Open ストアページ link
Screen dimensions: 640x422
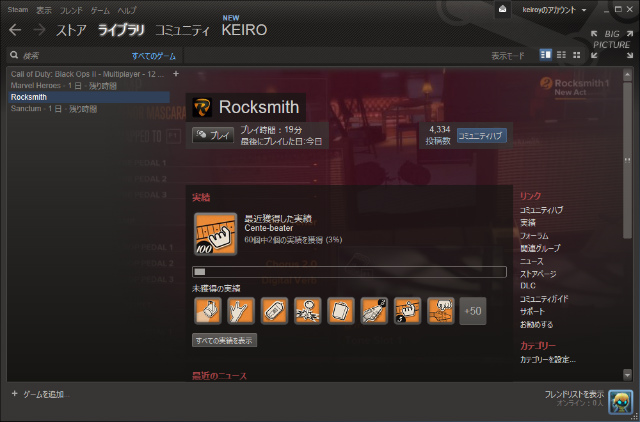(x=538, y=274)
